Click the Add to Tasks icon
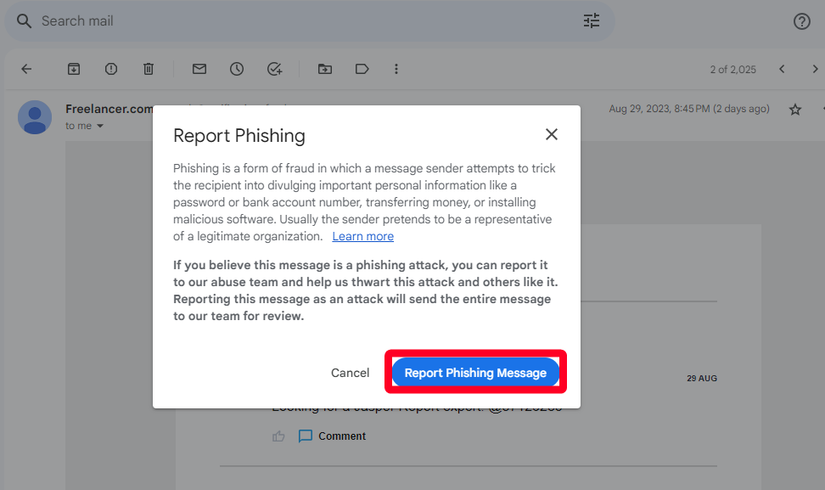The image size is (825, 490). (x=274, y=69)
